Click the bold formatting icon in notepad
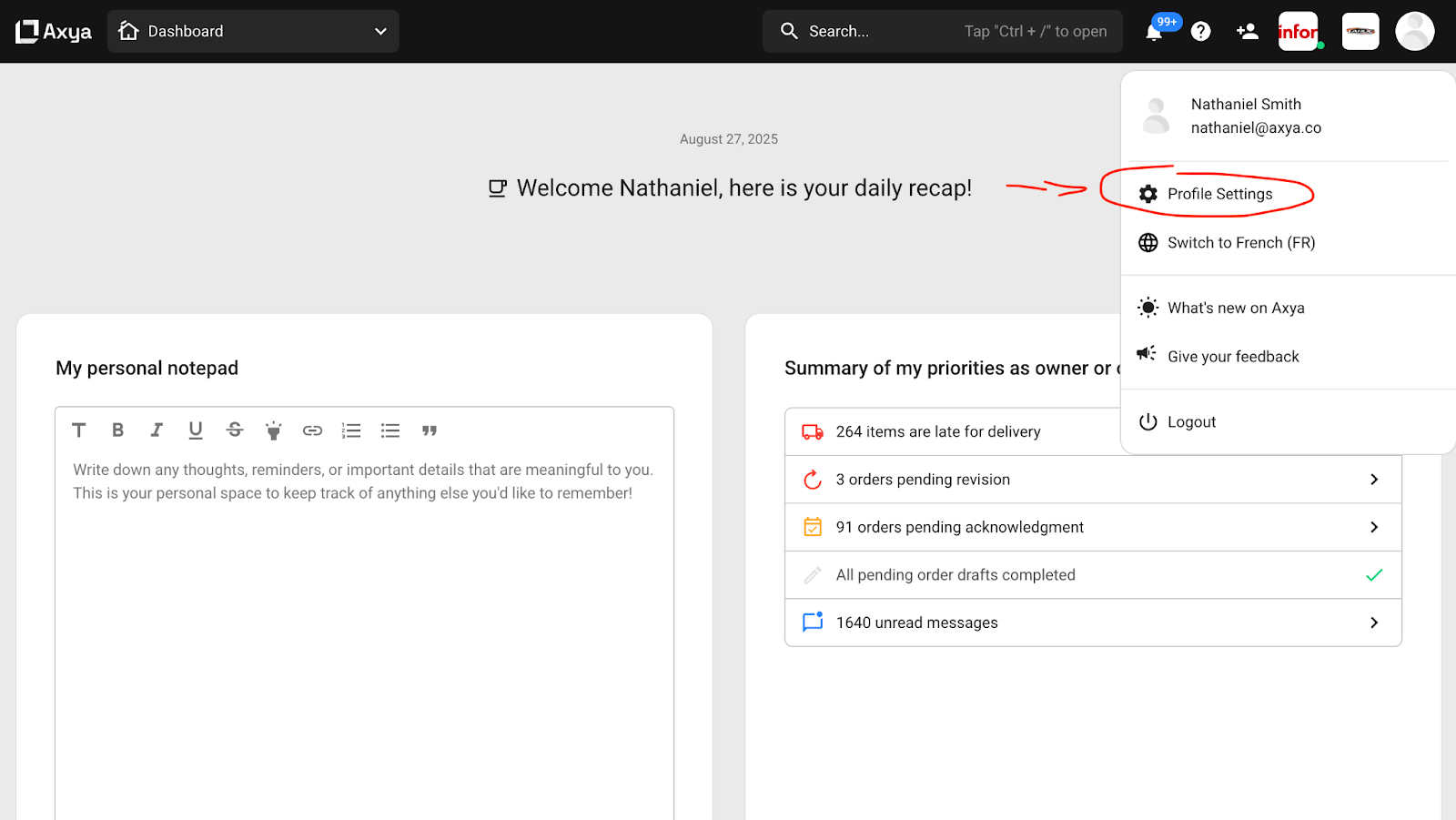 pos(117,430)
